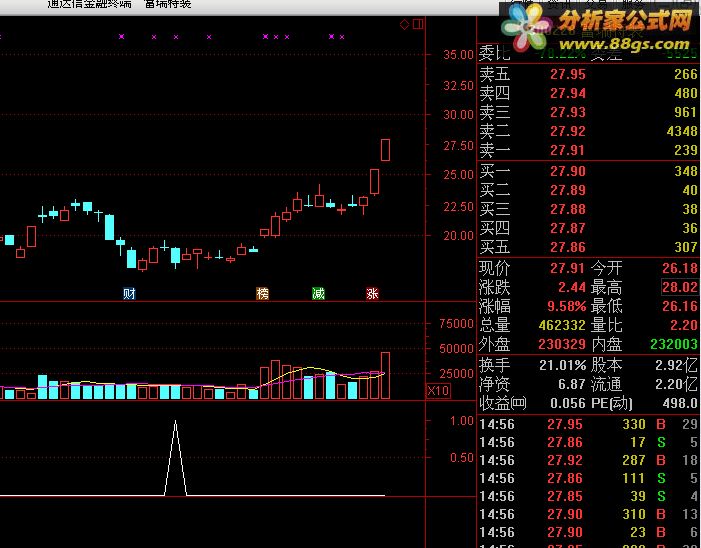The image size is (701, 548).
Task: Select the trade row 27.92 287 B
Action: click(x=589, y=460)
